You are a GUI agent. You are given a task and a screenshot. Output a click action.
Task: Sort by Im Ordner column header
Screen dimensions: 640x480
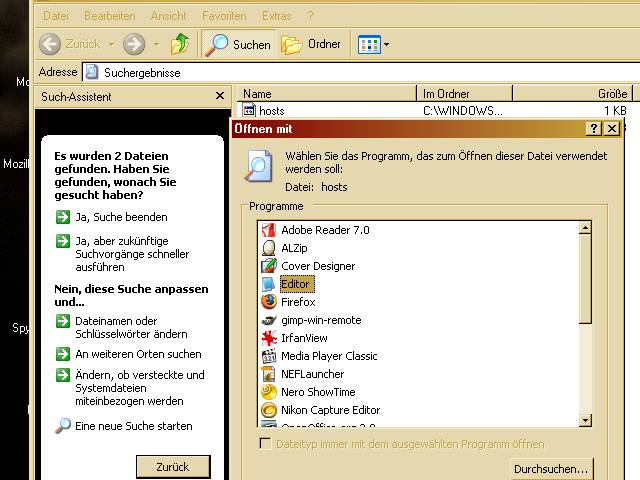tap(464, 93)
